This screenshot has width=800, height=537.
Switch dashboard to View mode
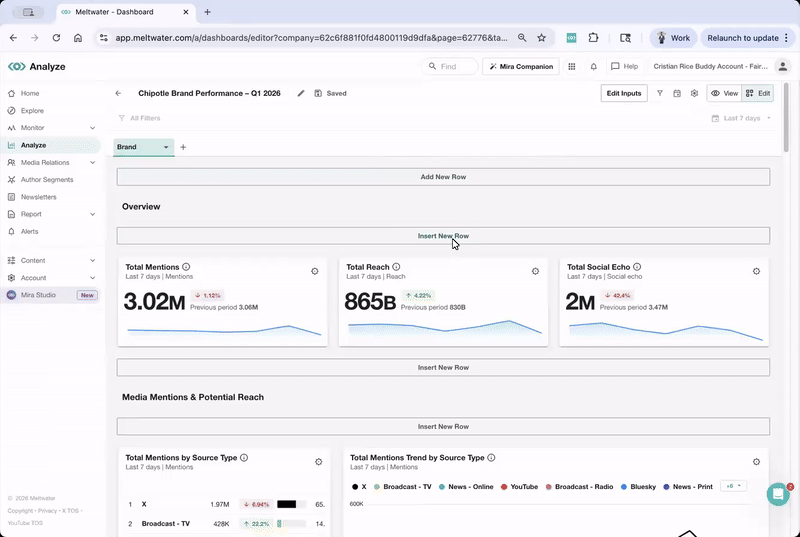coord(724,93)
